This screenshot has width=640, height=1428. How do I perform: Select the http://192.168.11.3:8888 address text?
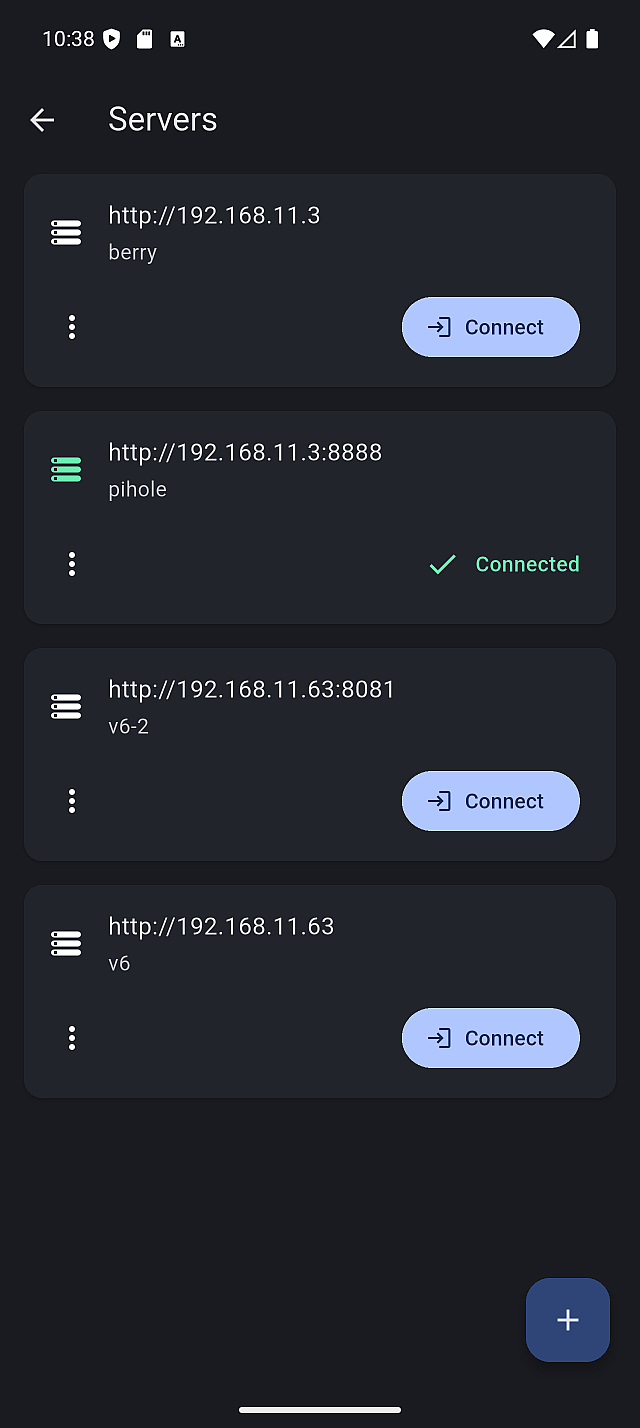[245, 452]
